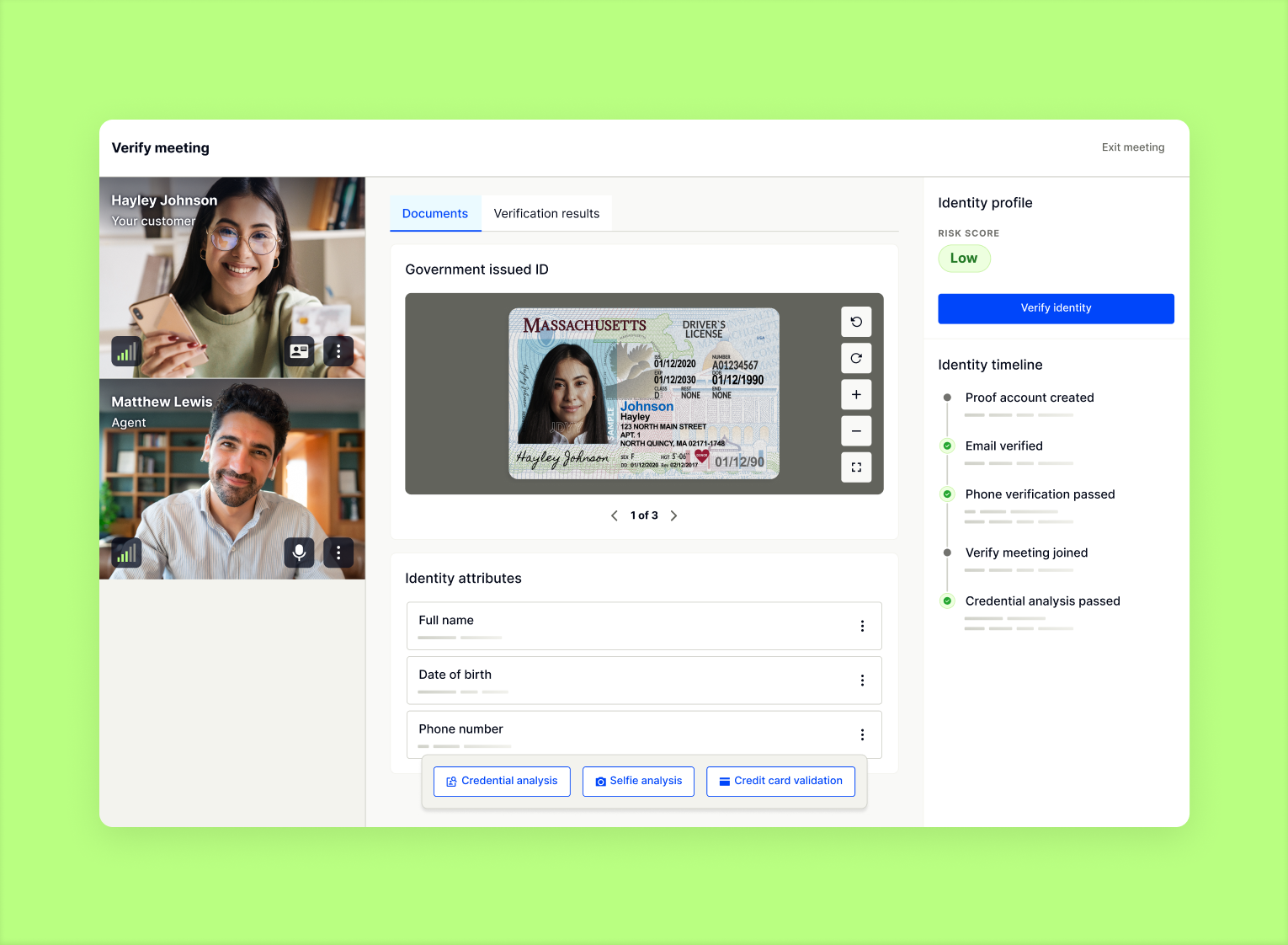Select the Phone number attribute row

pyautogui.click(x=644, y=734)
